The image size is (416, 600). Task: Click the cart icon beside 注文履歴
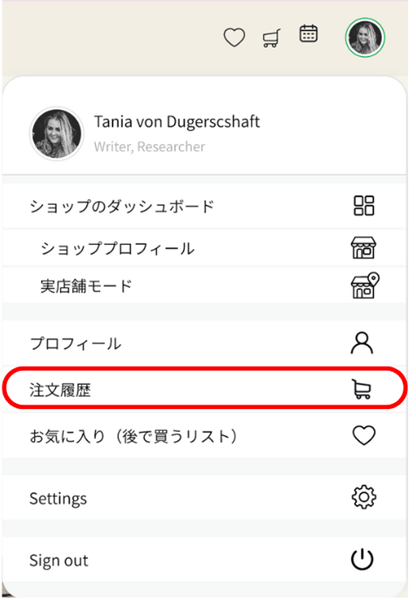(x=361, y=390)
